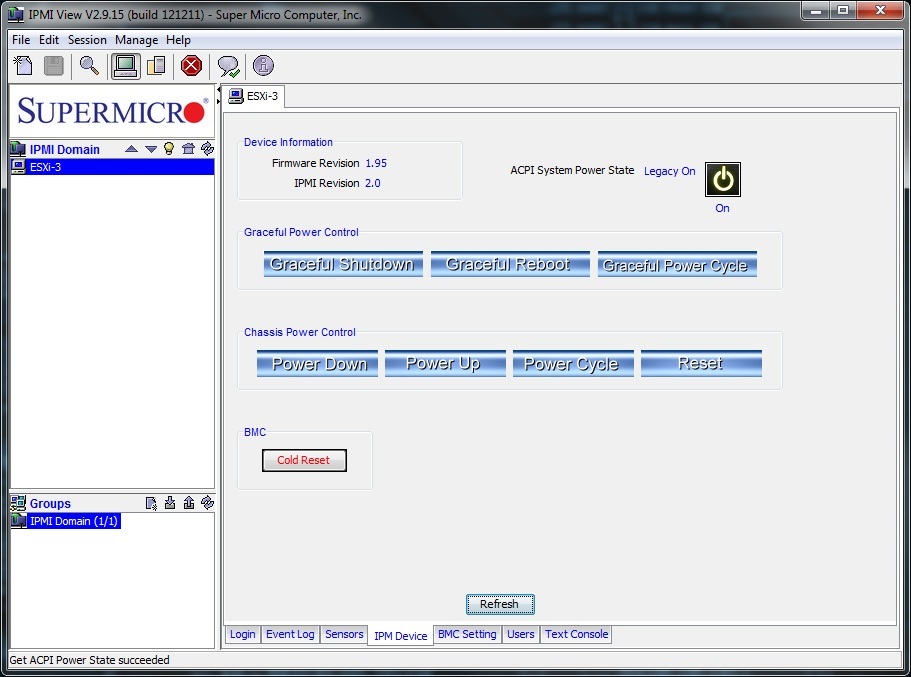Switch to the Login tab
Image resolution: width=911 pixels, height=677 pixels.
click(242, 634)
